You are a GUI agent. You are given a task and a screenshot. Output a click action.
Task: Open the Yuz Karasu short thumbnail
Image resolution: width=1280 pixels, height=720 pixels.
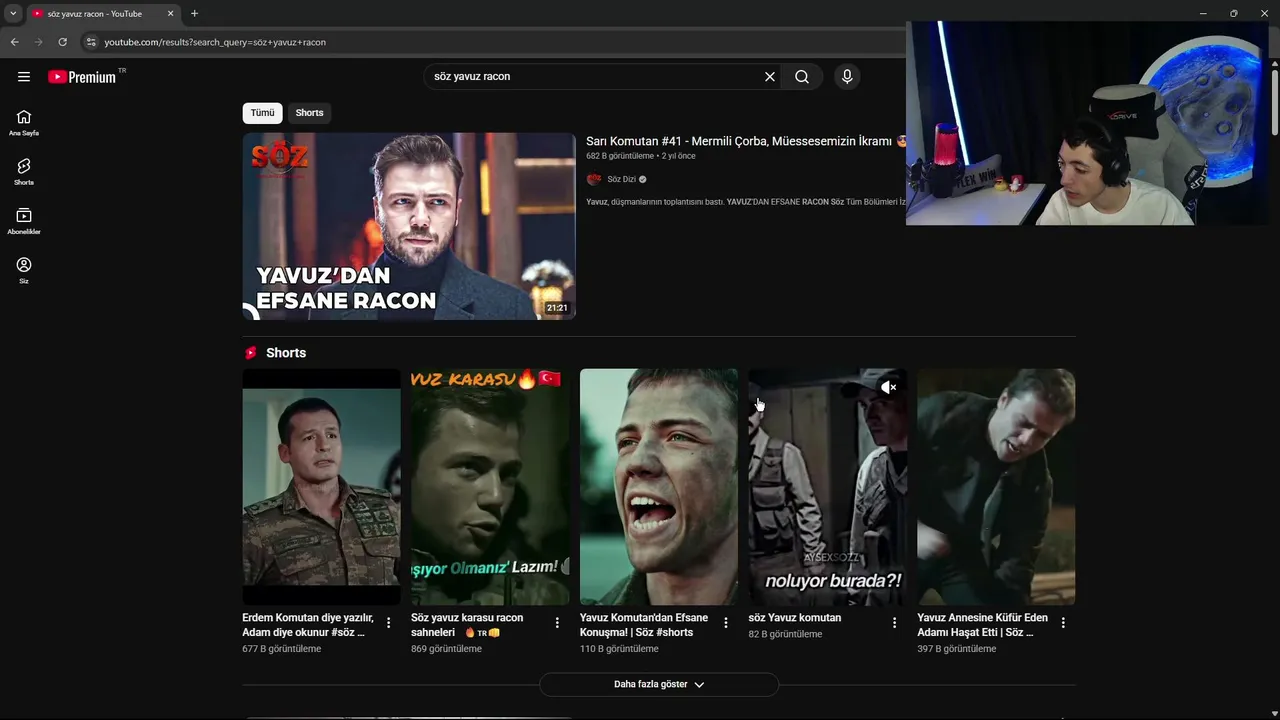pyautogui.click(x=490, y=487)
